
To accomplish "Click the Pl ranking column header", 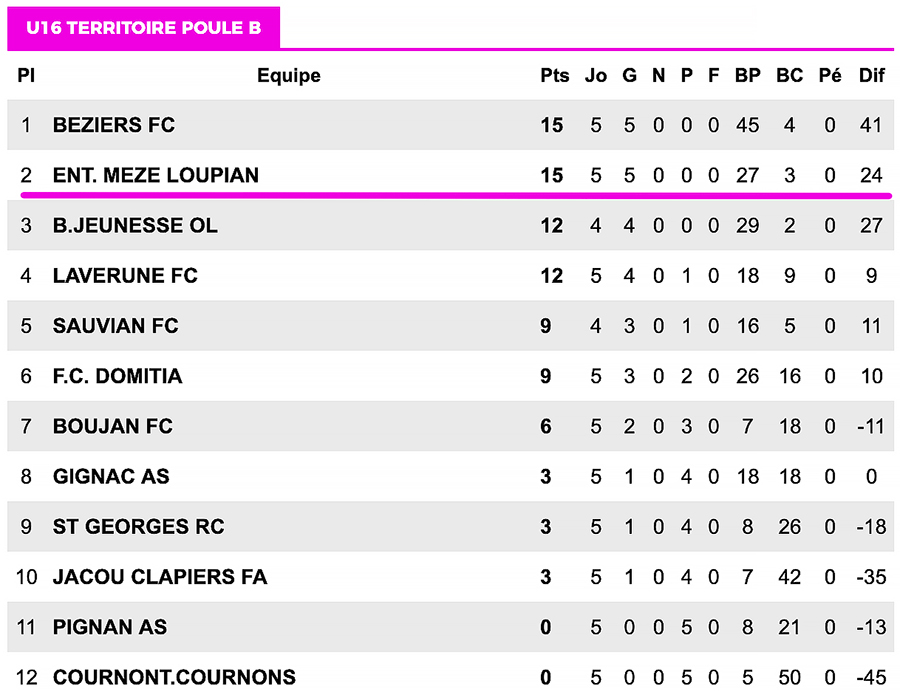I will click(26, 75).
